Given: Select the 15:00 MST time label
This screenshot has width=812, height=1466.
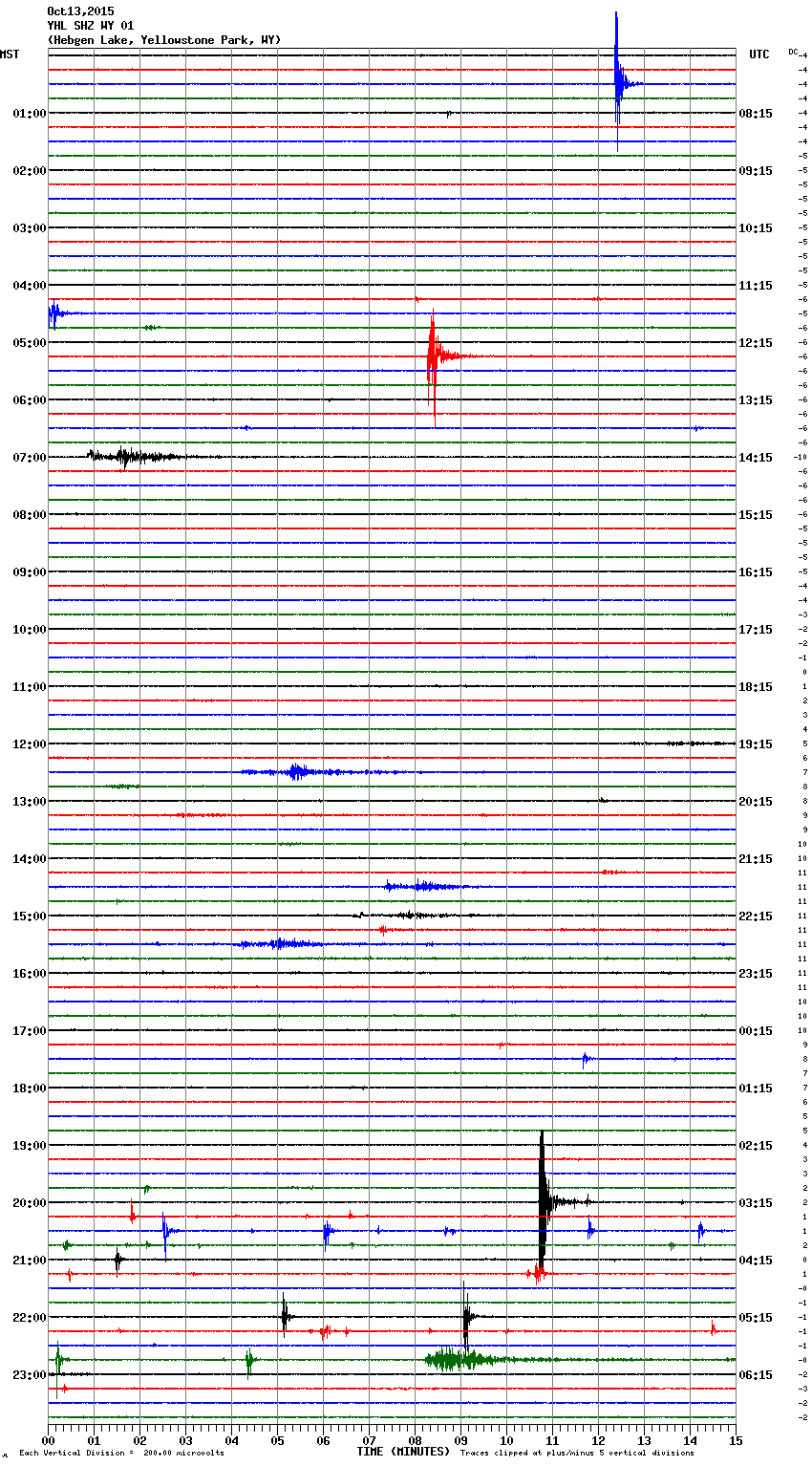Looking at the screenshot, I should click(30, 916).
